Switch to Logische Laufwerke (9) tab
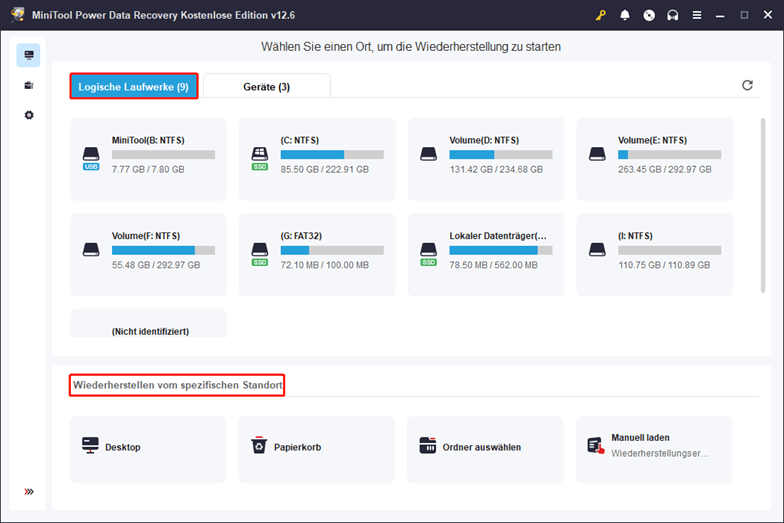 (x=134, y=86)
